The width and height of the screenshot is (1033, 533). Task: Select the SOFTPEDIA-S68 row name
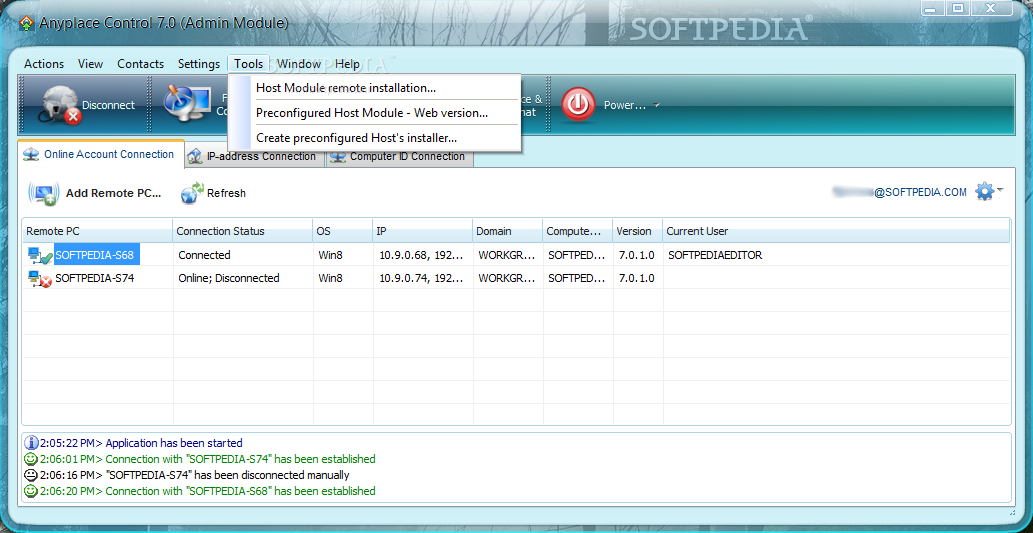pos(98,255)
